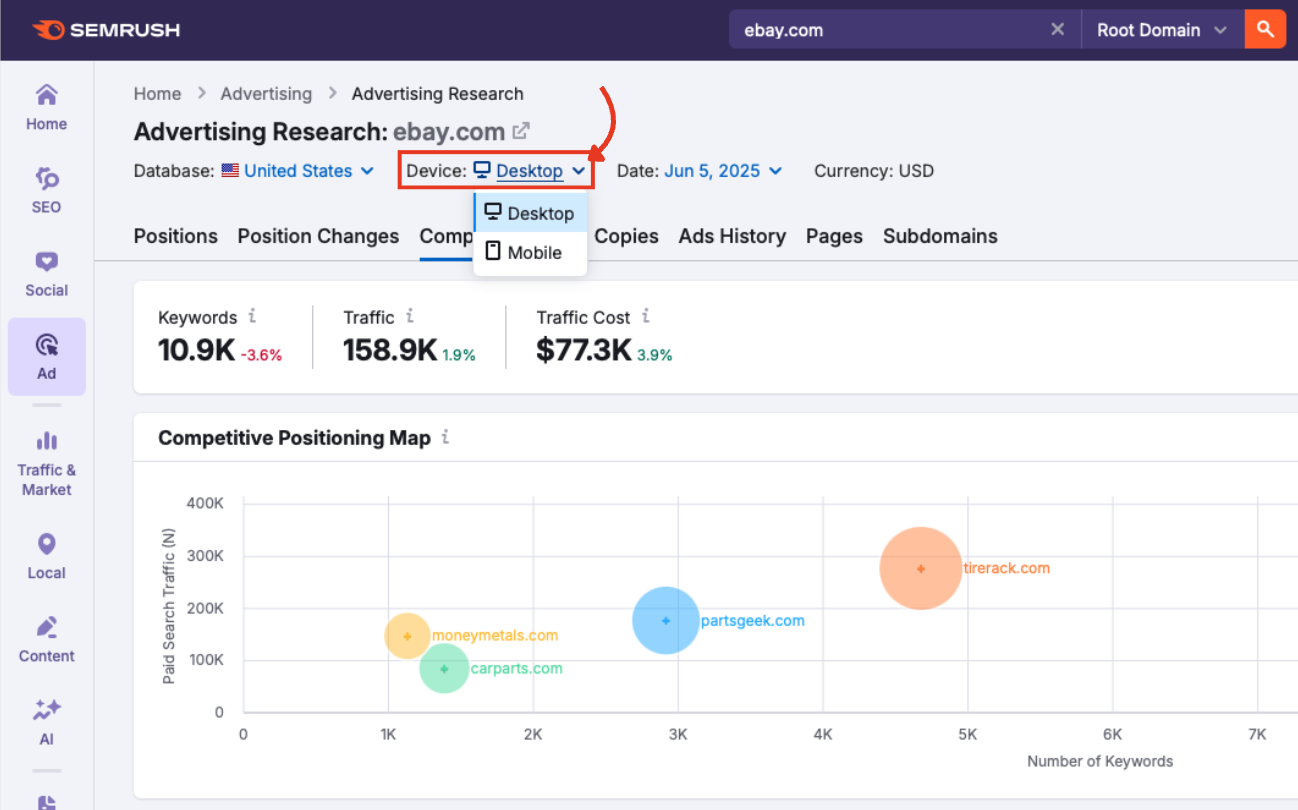Click the Advertising breadcrumb link
The width and height of the screenshot is (1298, 810).
pyautogui.click(x=266, y=94)
